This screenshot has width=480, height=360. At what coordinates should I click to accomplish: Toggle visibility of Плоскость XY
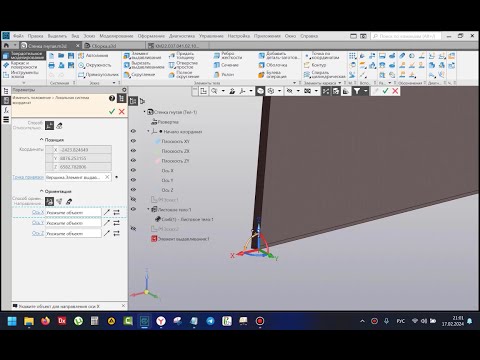133,141
